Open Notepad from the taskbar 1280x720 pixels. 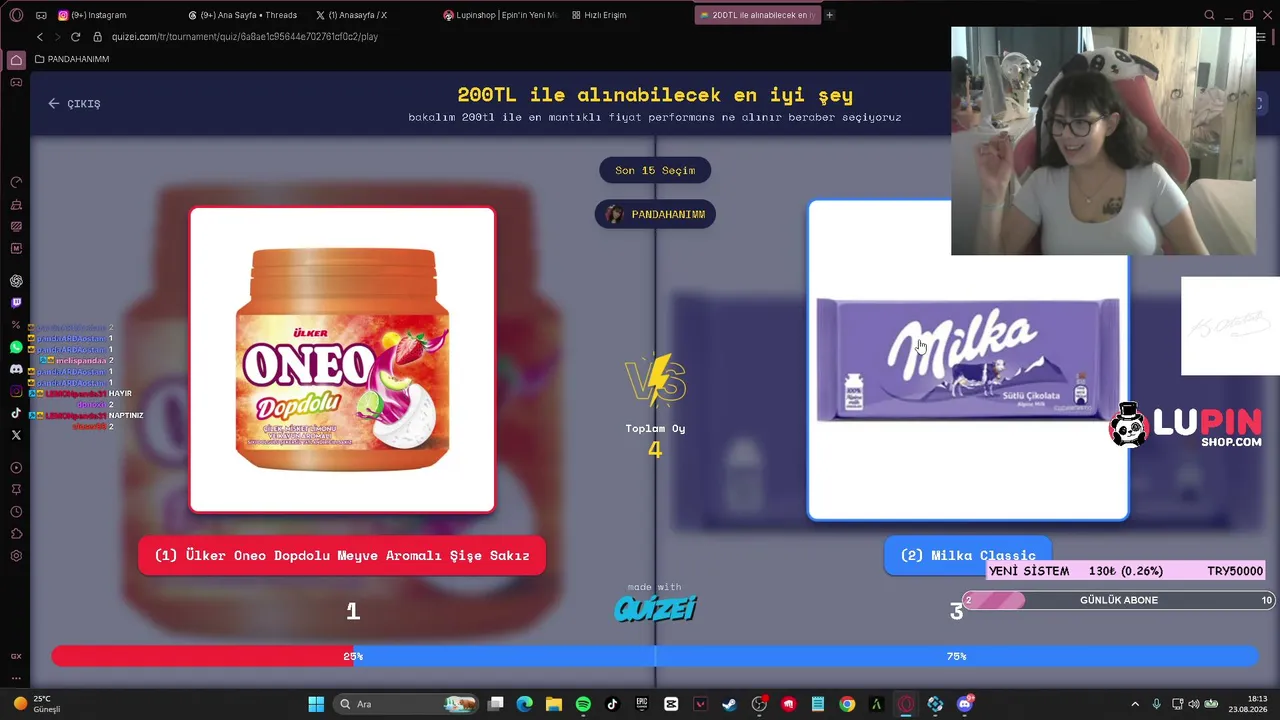pos(818,704)
